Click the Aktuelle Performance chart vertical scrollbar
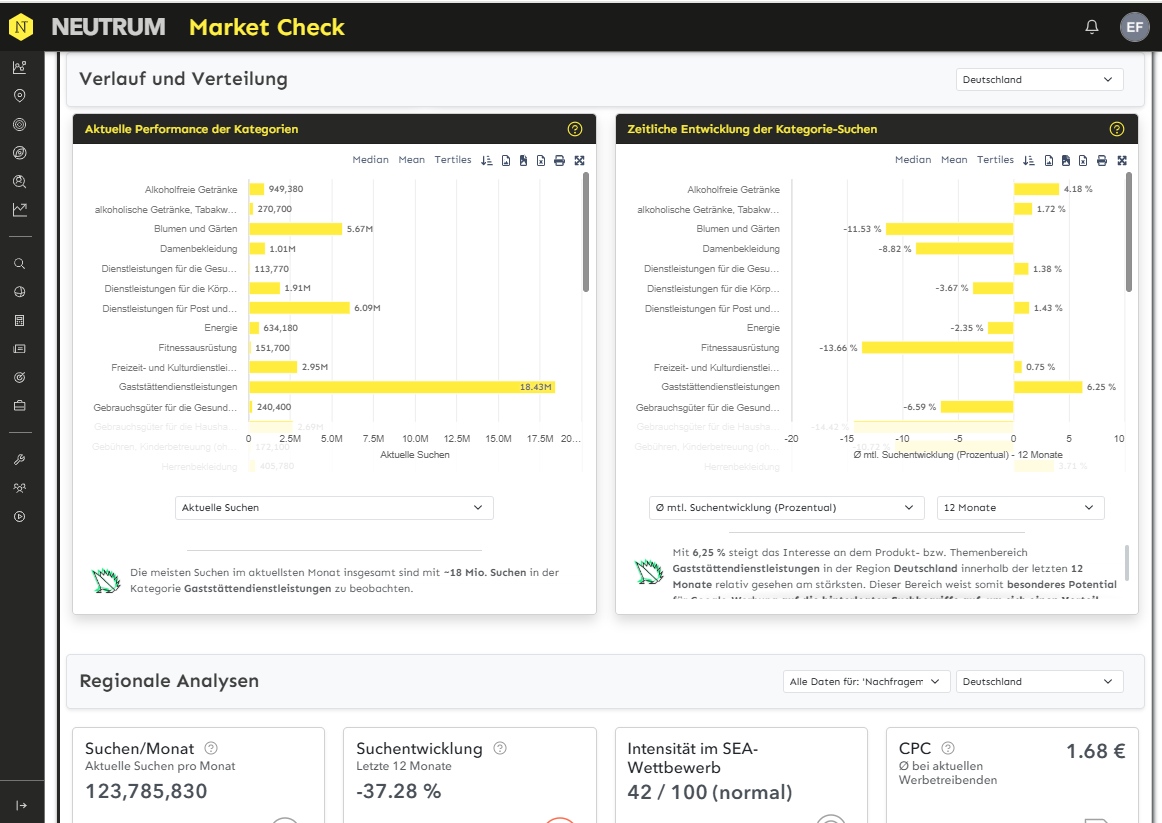Image resolution: width=1162 pixels, height=823 pixels. [x=585, y=232]
